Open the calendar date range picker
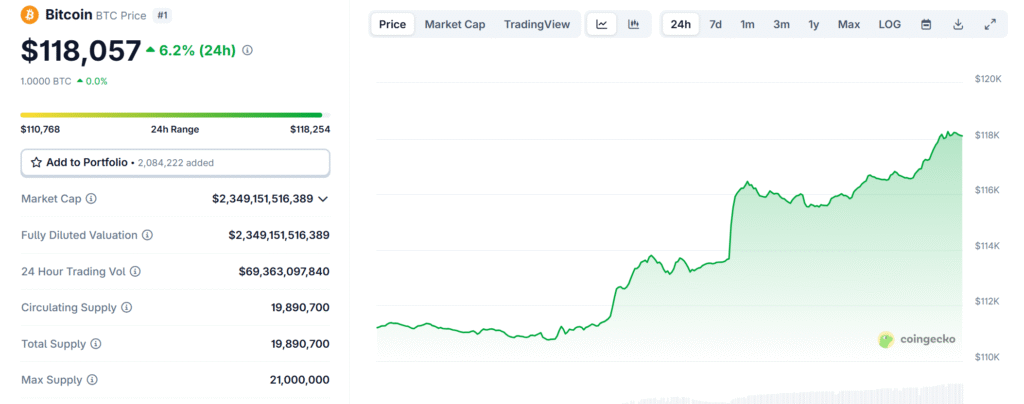Viewport: 1024px width, 404px height. coord(926,24)
